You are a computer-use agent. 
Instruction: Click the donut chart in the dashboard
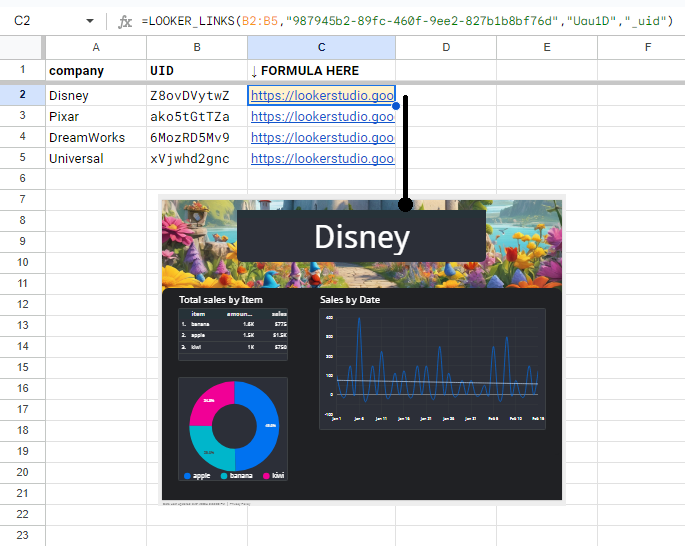click(234, 426)
